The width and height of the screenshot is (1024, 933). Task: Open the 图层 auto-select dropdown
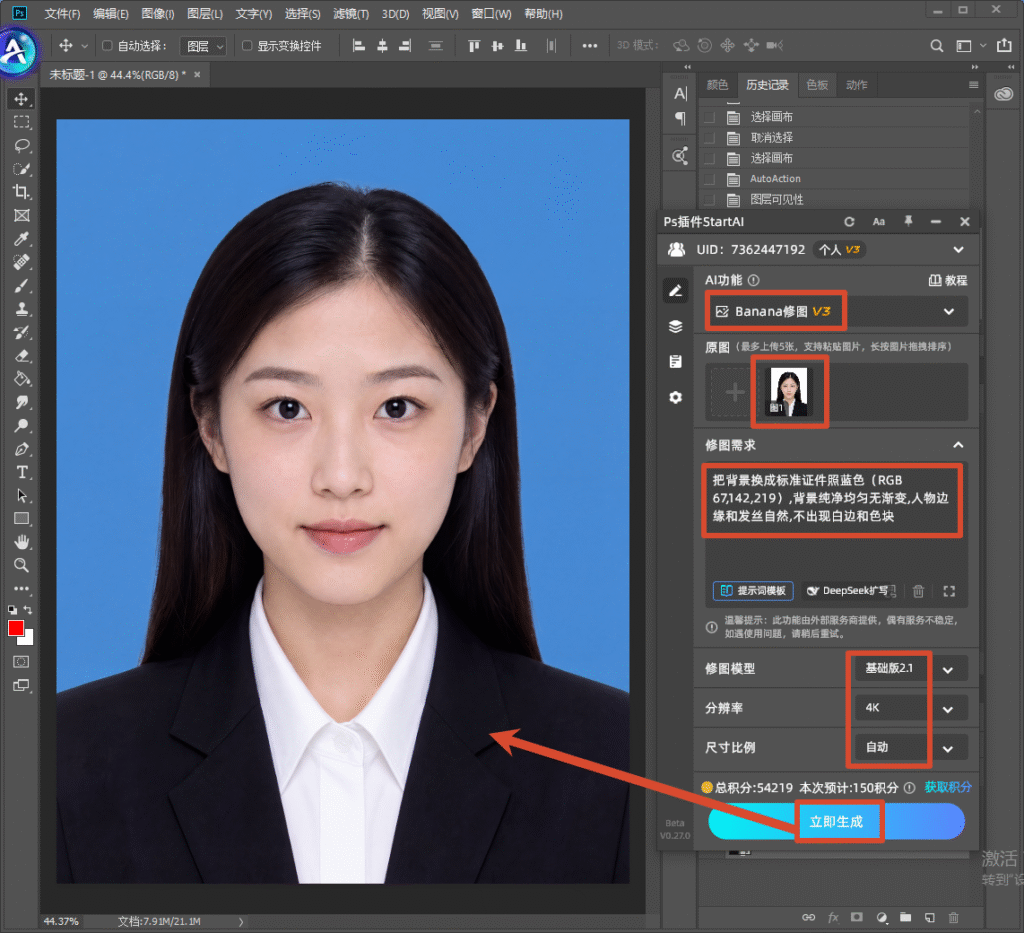point(203,46)
